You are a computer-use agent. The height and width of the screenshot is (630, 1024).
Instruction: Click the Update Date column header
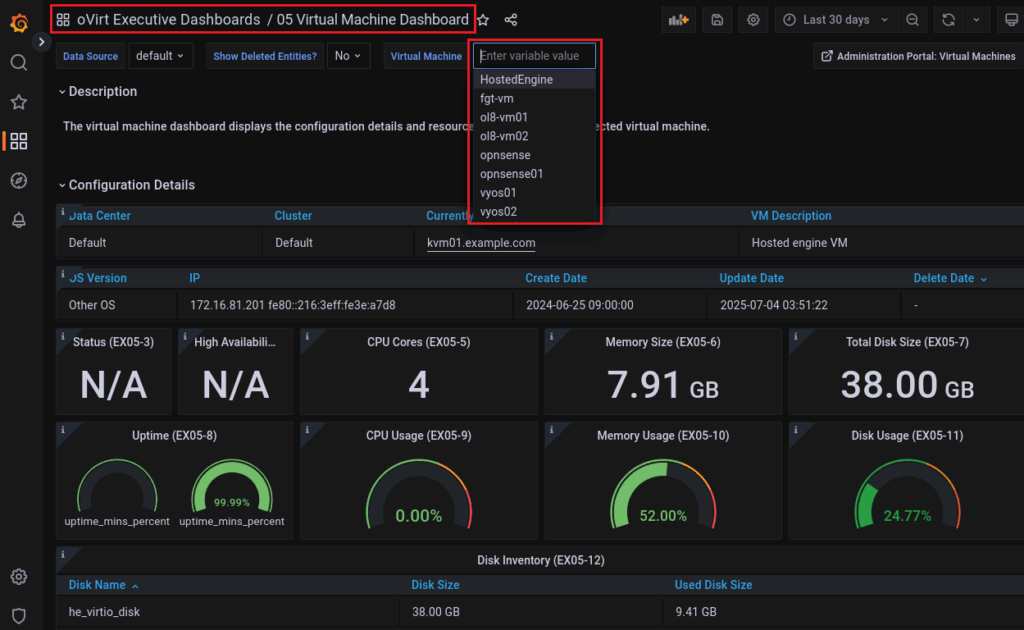(x=751, y=278)
